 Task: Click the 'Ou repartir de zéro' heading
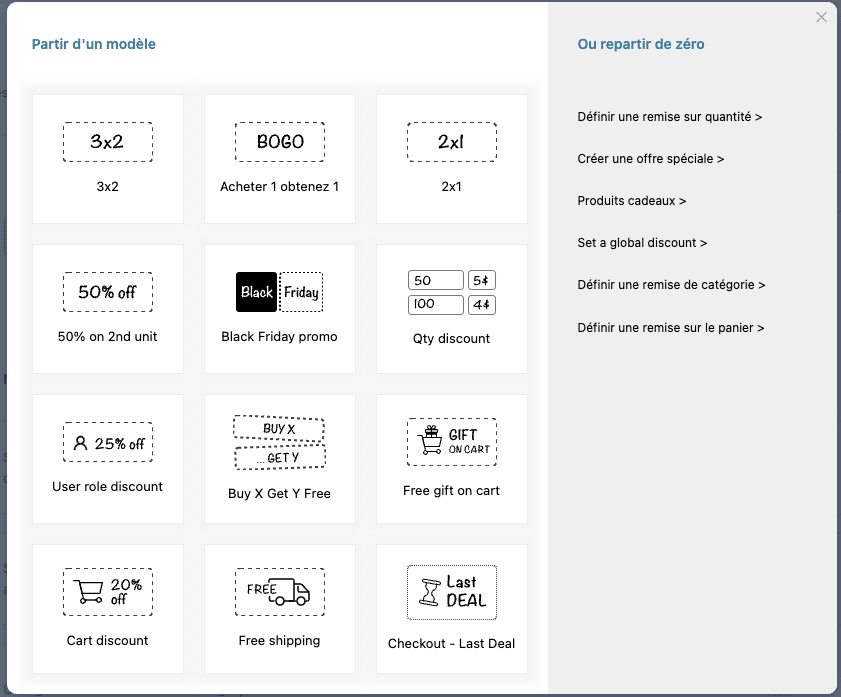pos(641,44)
